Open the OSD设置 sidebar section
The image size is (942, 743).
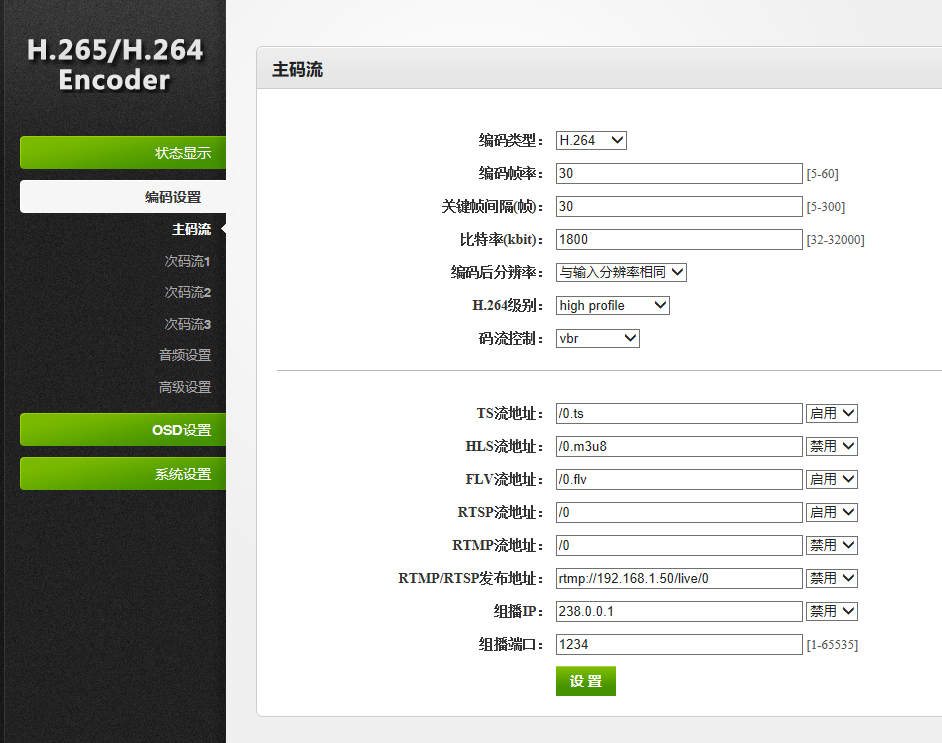pos(123,430)
